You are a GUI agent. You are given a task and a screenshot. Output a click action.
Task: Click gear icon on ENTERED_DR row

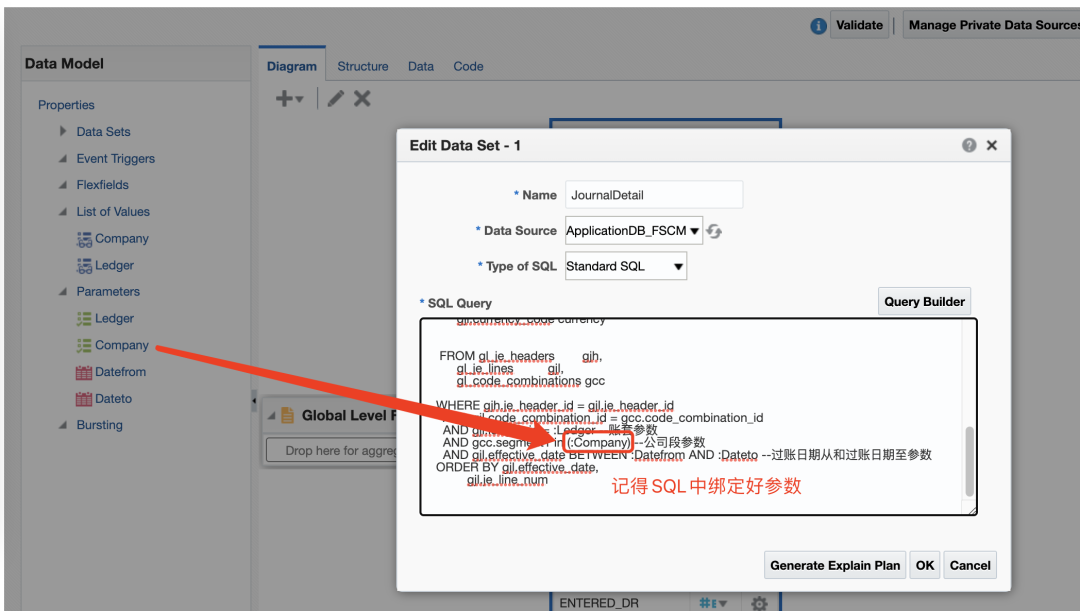click(x=759, y=603)
